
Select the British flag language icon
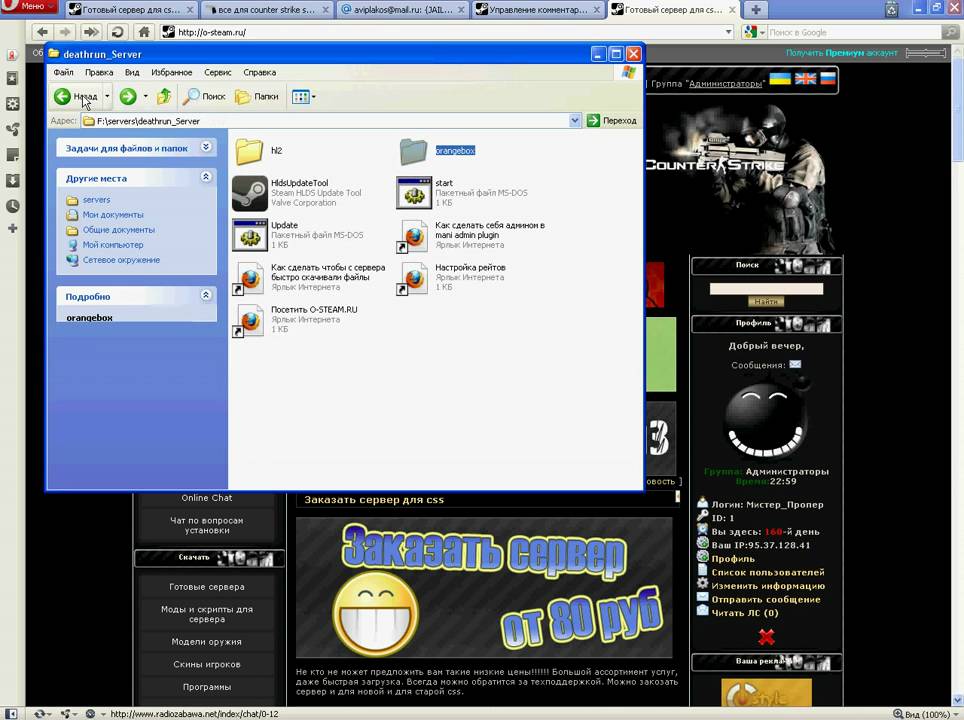[805, 79]
